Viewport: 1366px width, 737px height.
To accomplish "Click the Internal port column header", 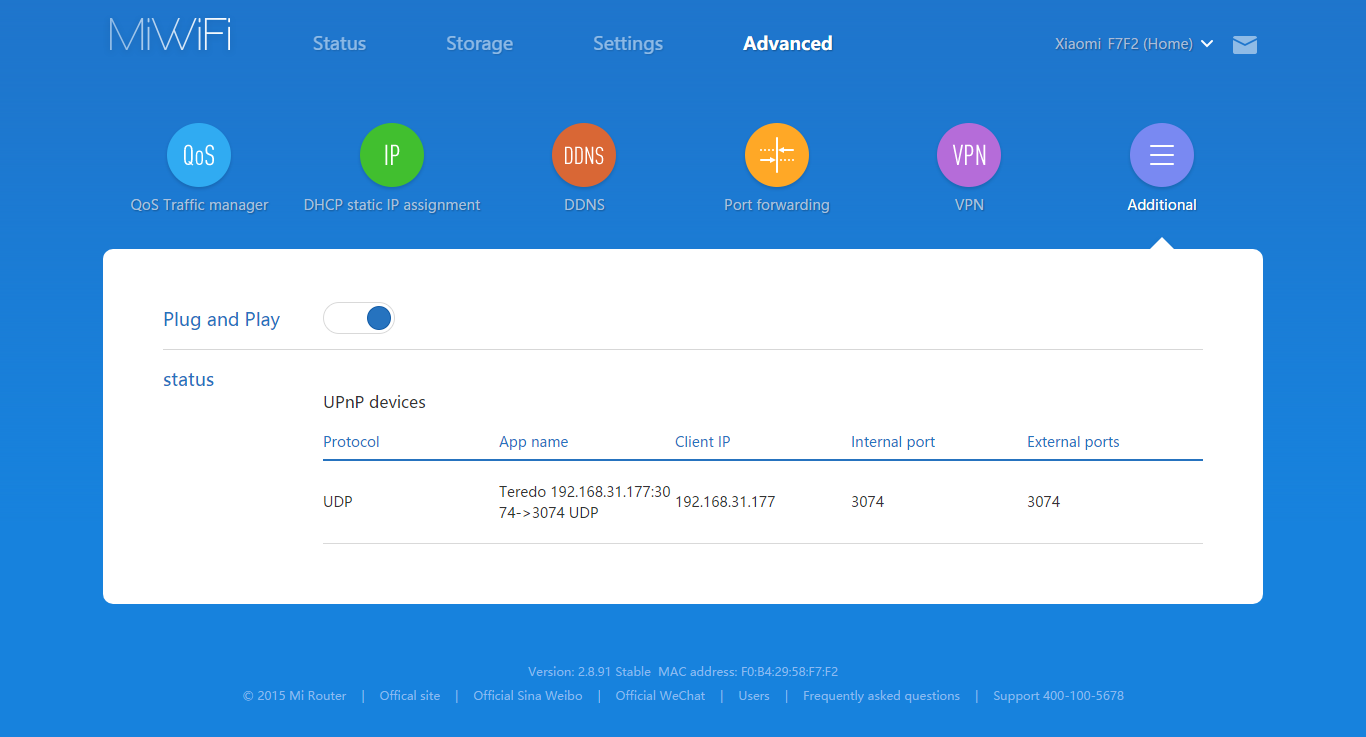I will pyautogui.click(x=893, y=442).
